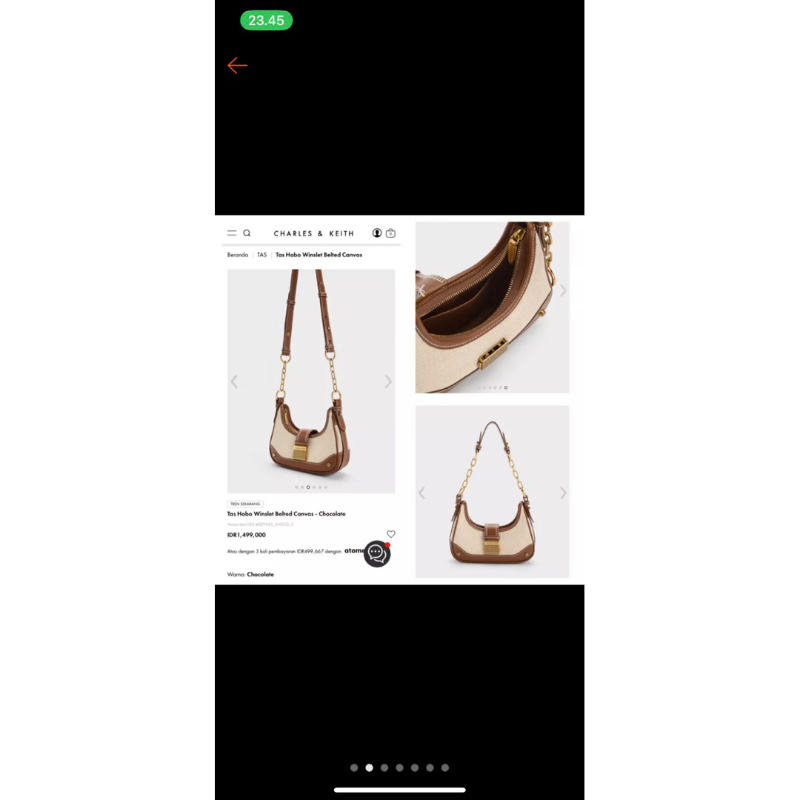Open the live chat bubble icon
Viewport: 800px width, 800px height.
point(377,554)
